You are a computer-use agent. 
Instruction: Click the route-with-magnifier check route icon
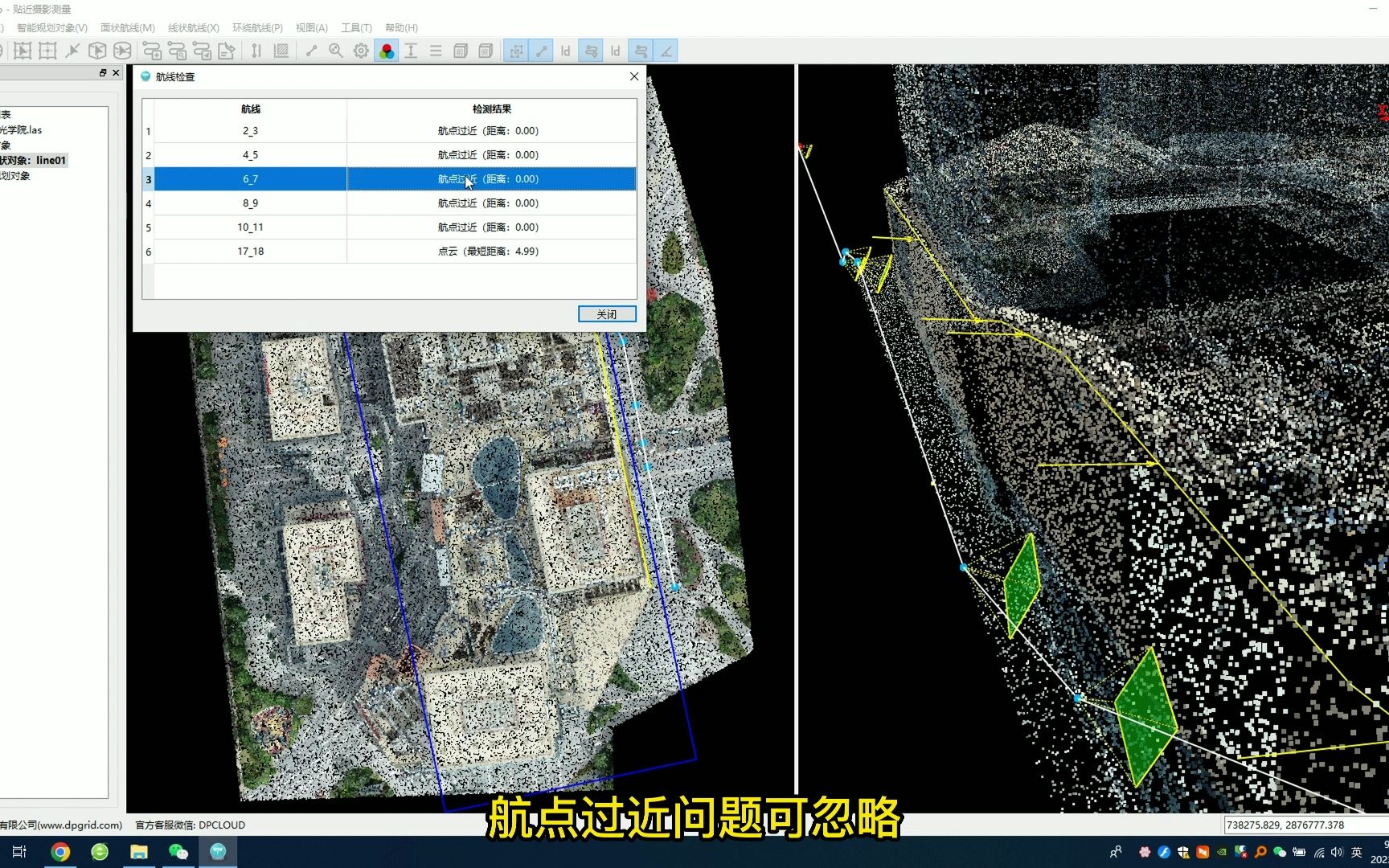click(177, 51)
